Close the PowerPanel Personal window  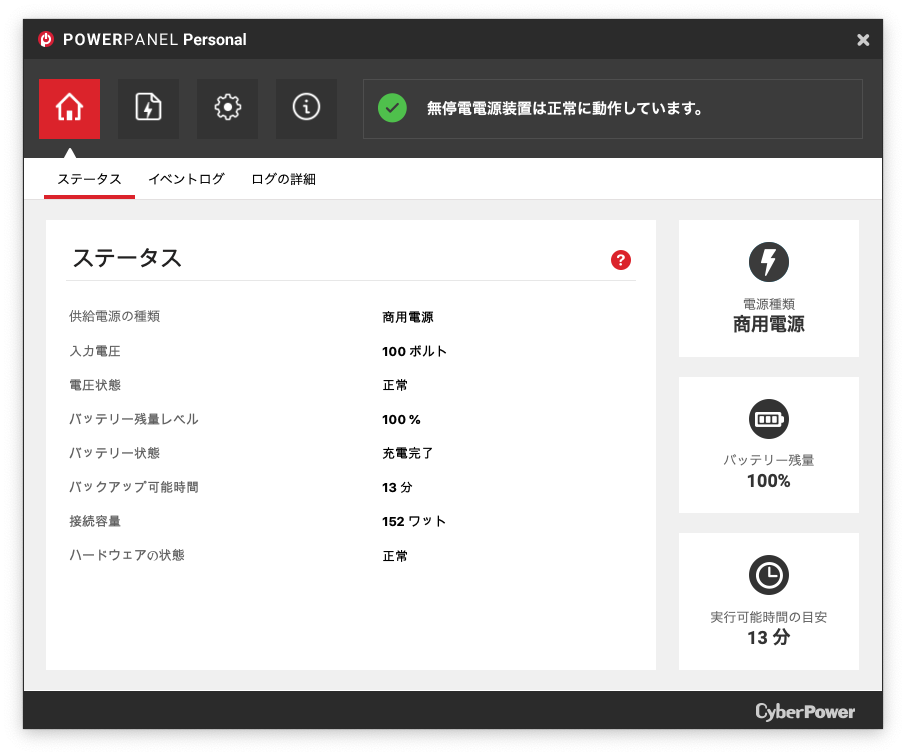click(863, 40)
